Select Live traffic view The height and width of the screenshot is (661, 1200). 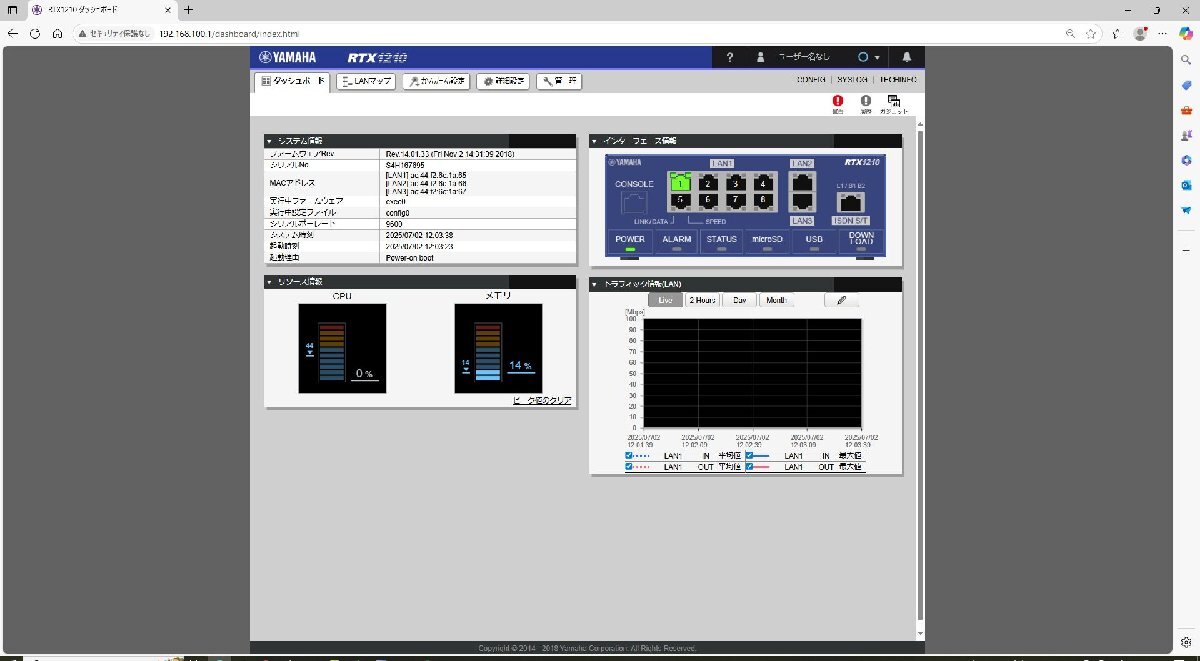665,300
